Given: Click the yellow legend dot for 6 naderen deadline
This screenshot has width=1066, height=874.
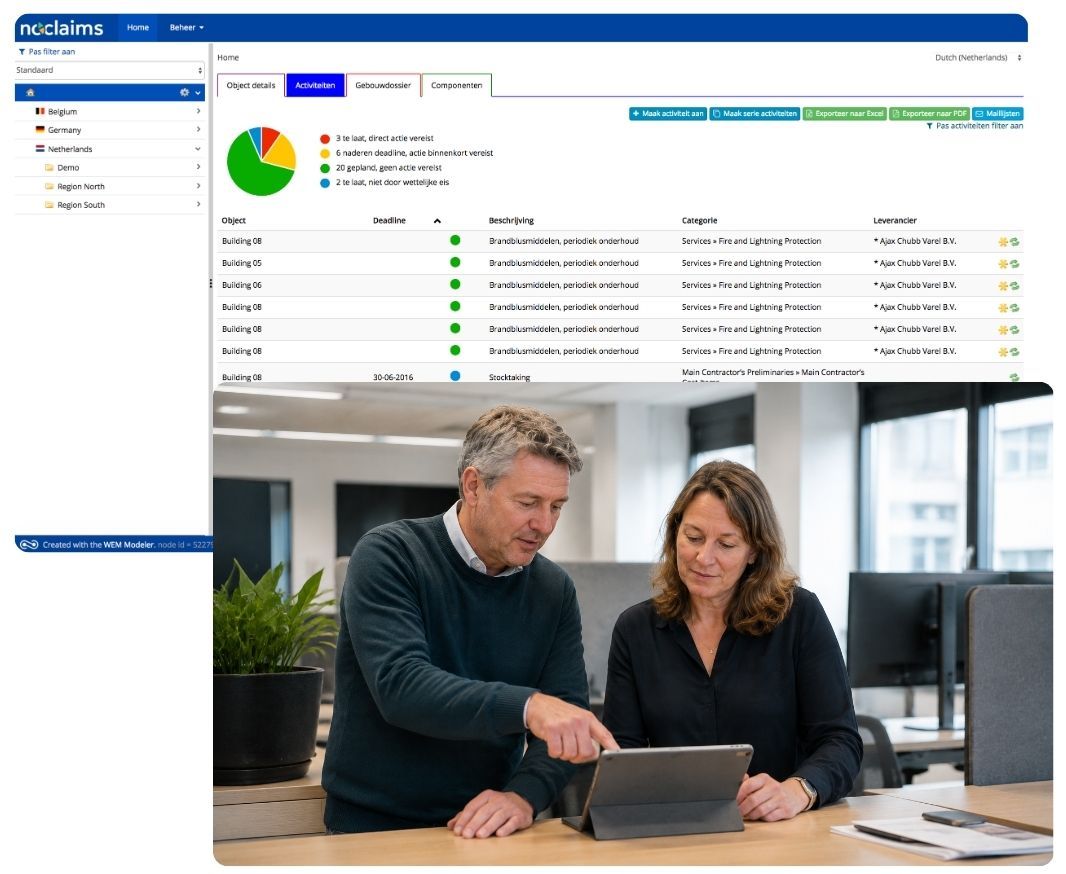Looking at the screenshot, I should click(x=325, y=154).
